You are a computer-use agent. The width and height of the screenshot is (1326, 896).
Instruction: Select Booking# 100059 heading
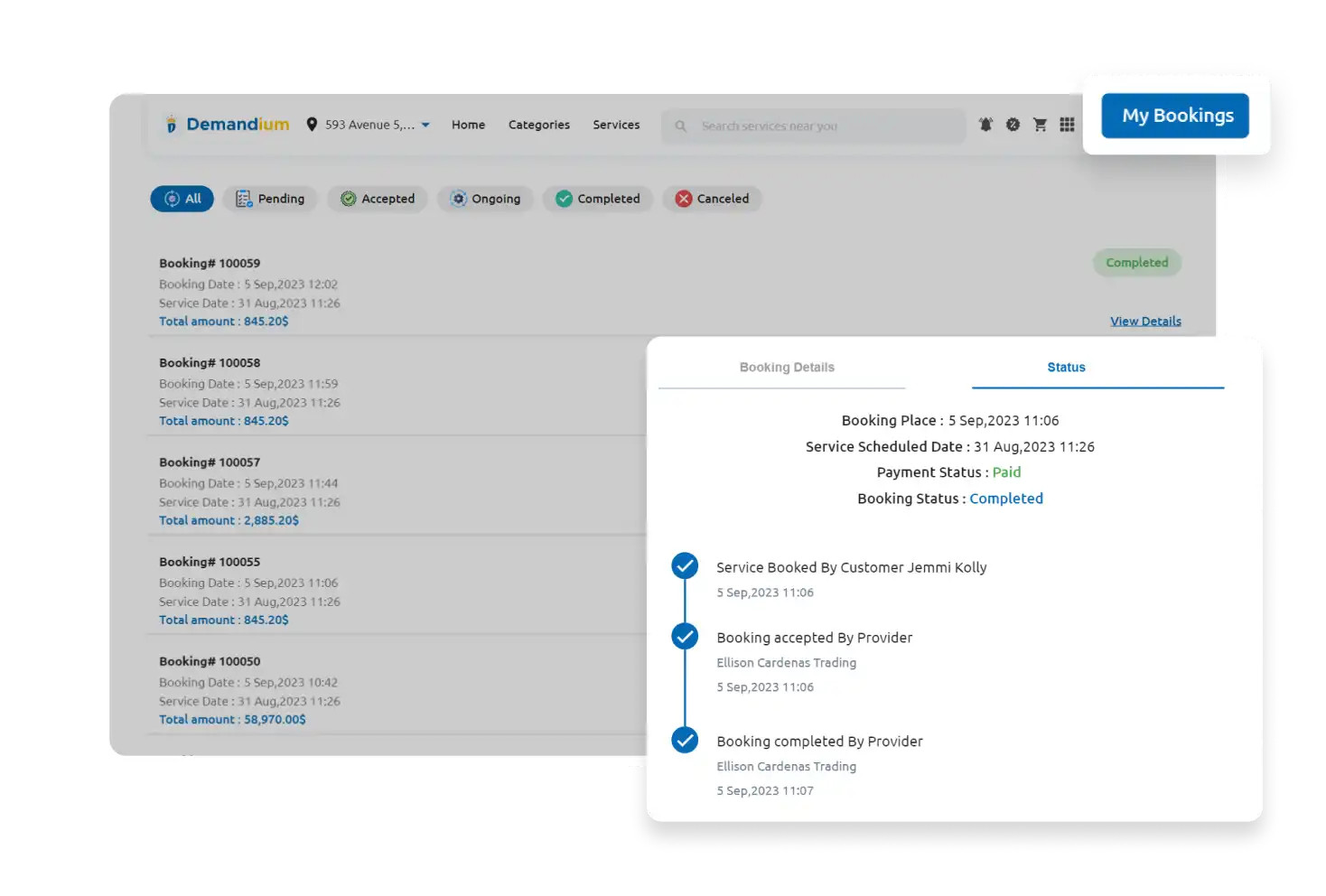pos(210,264)
